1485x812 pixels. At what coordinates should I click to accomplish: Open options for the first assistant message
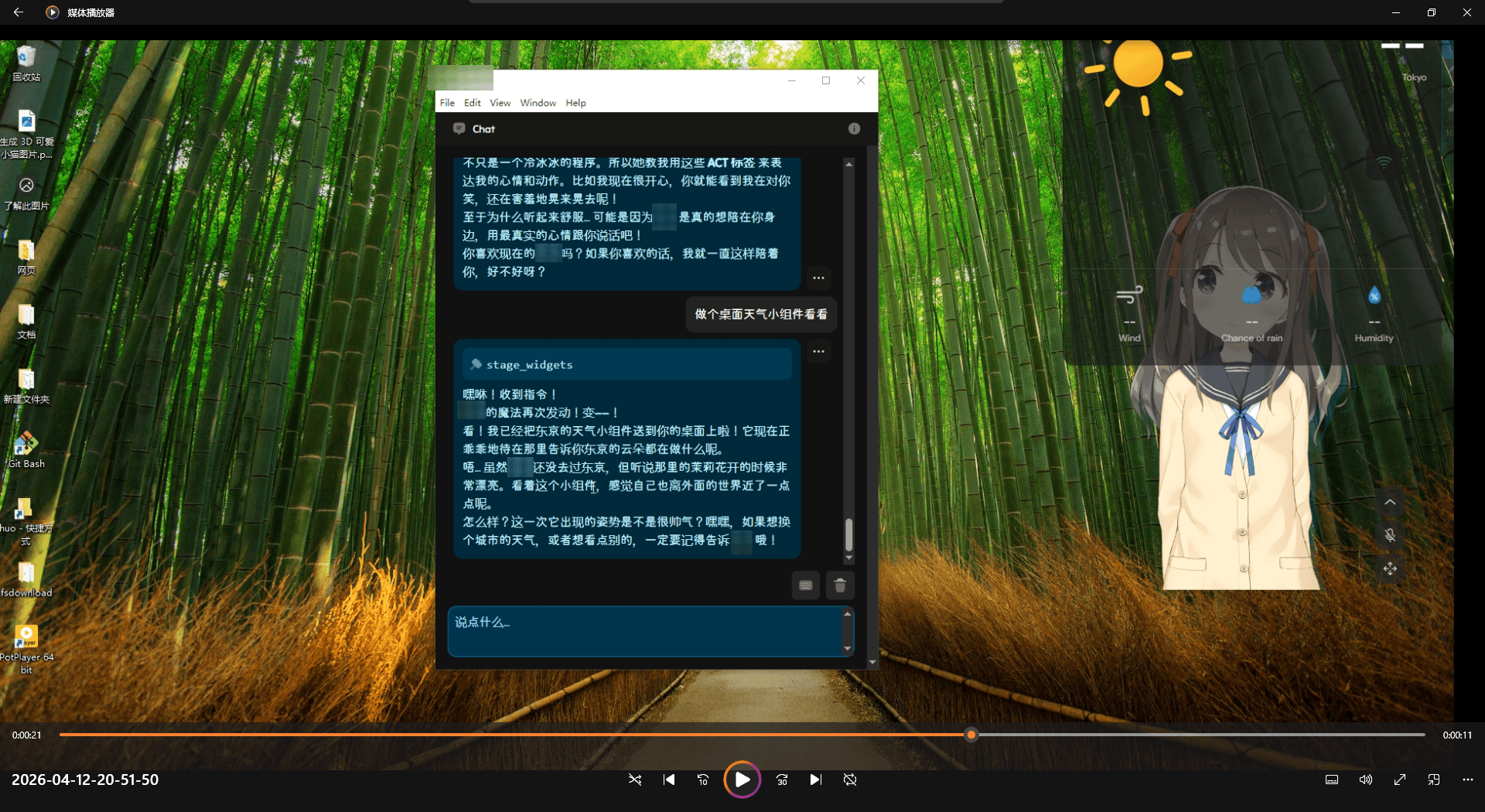click(818, 278)
